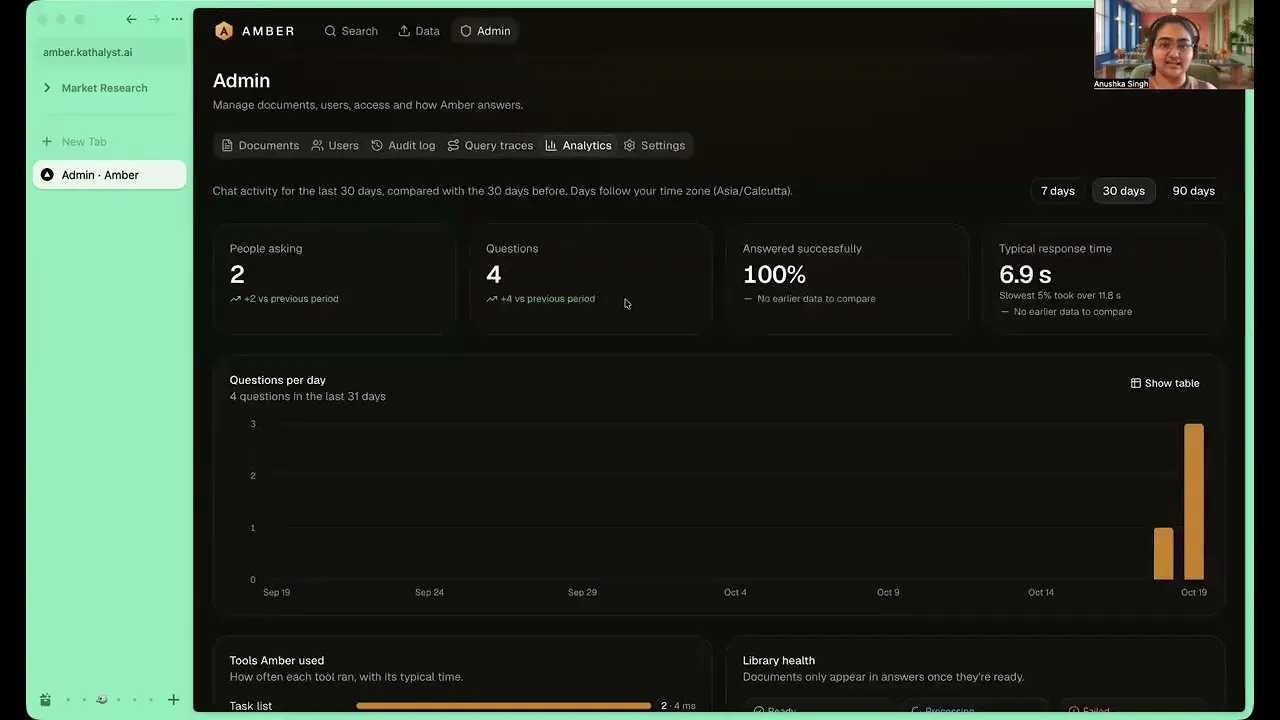Click the Anushka Singh video thumbnail
Screen dimensions: 1280x720
pos(1174,45)
